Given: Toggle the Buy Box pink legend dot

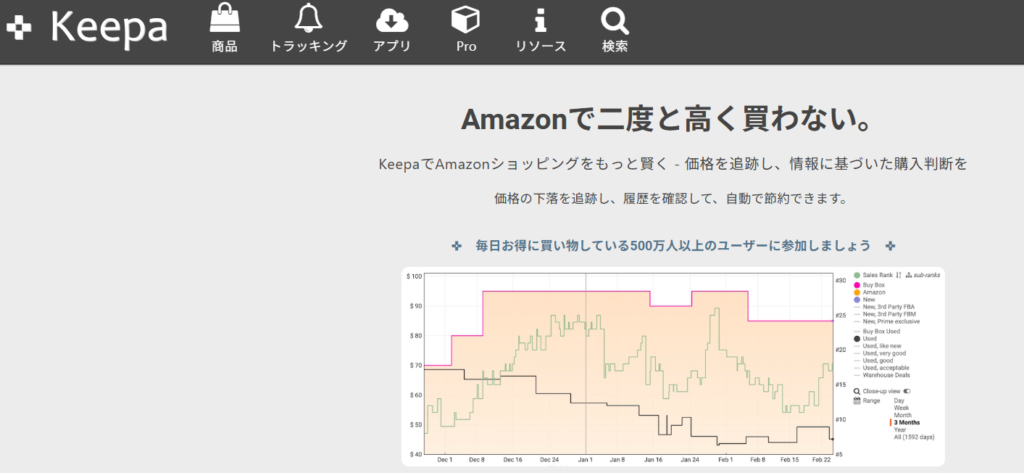Looking at the screenshot, I should 857,285.
